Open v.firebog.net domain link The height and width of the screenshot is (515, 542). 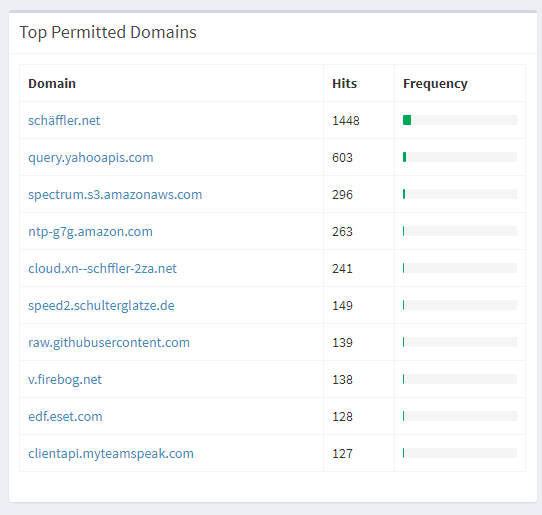pyautogui.click(x=65, y=380)
